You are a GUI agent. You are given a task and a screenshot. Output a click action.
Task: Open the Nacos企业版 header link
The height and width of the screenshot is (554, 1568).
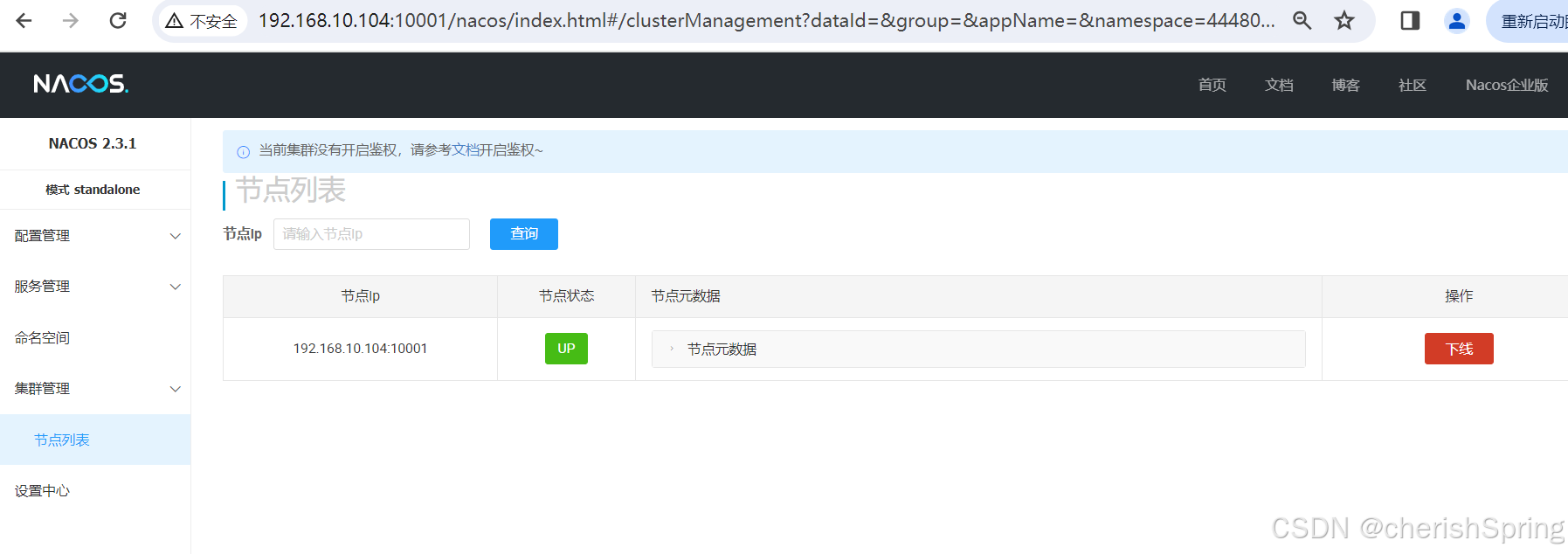(1507, 85)
